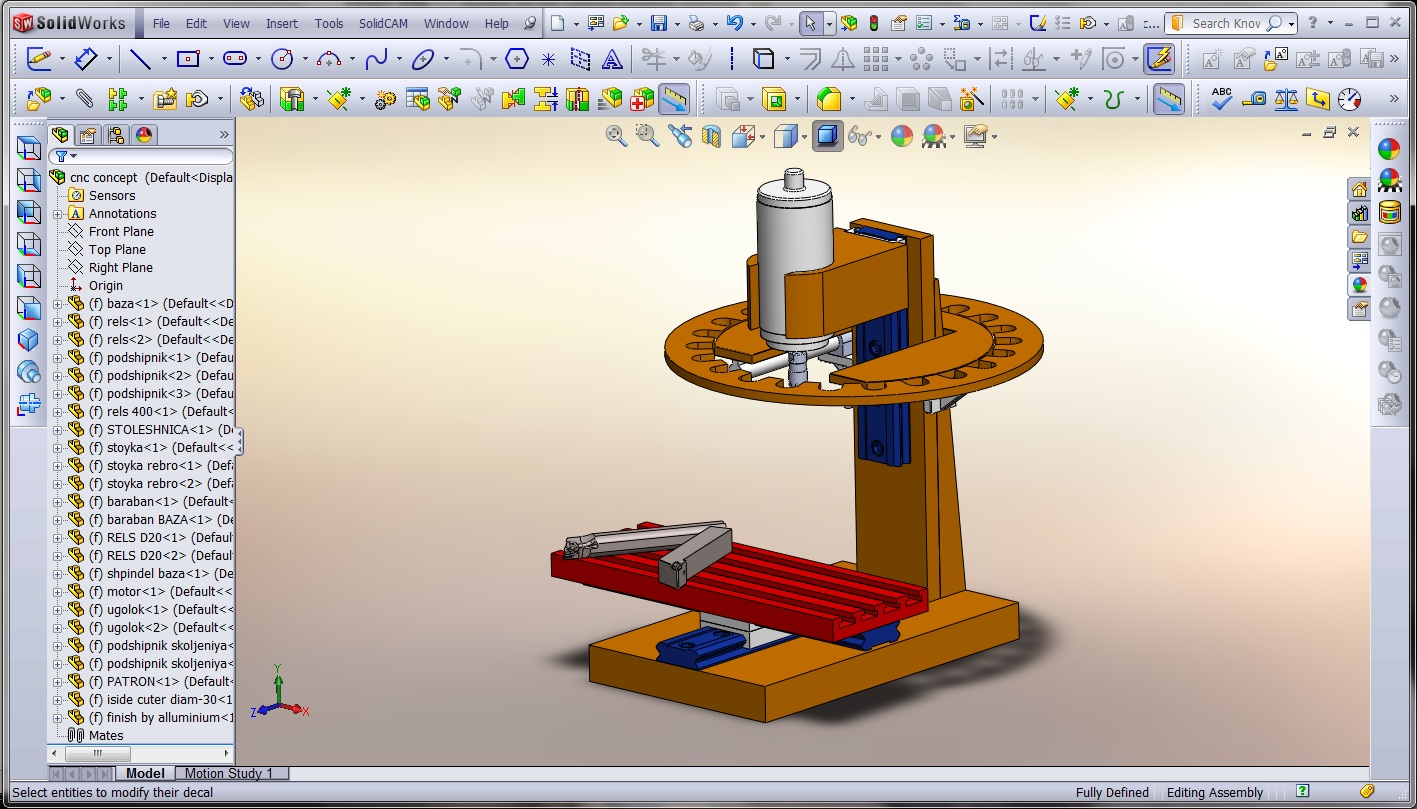
Task: Click Editing Assembly in the status bar
Action: click(1214, 792)
